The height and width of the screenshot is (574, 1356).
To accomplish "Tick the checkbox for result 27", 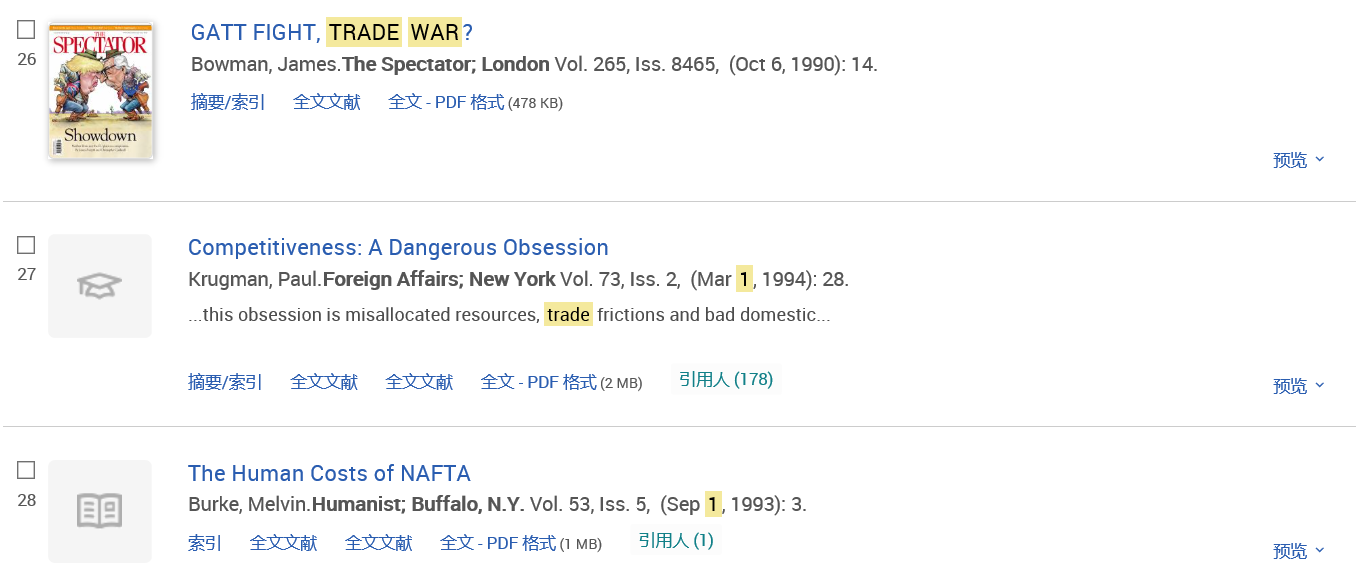I will click(x=26, y=245).
